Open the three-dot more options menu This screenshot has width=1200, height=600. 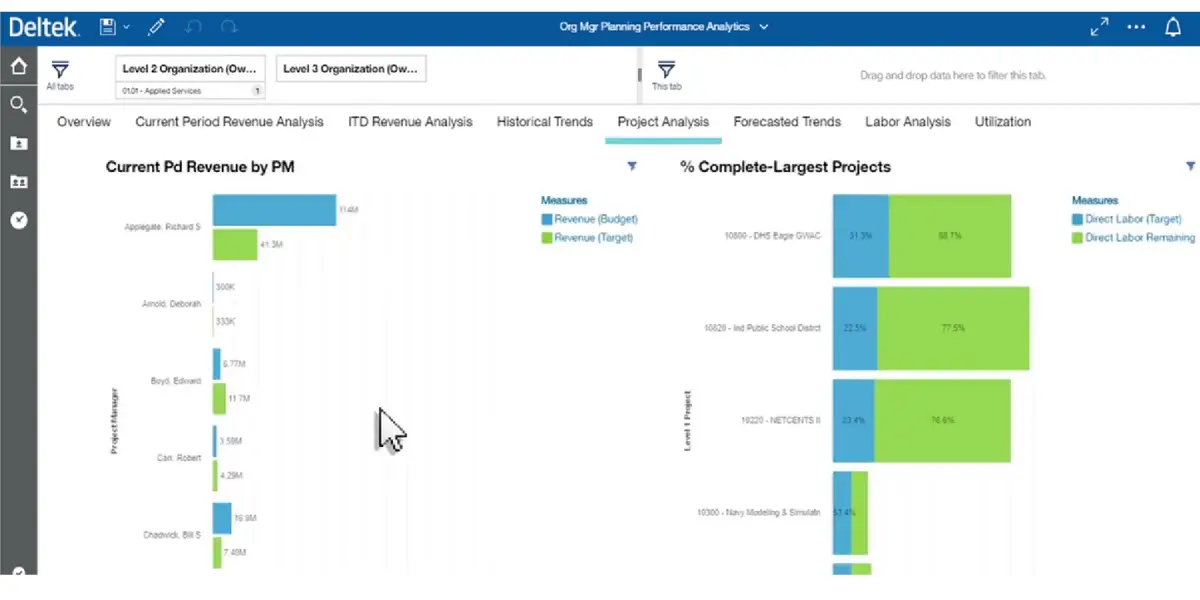(x=1136, y=28)
